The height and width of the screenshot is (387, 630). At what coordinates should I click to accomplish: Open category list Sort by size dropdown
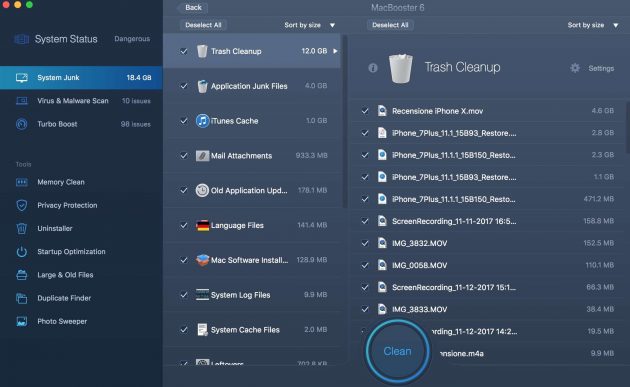[x=309, y=25]
